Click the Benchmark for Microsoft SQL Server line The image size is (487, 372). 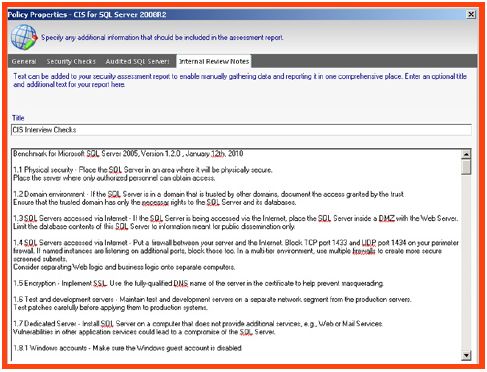pos(128,154)
